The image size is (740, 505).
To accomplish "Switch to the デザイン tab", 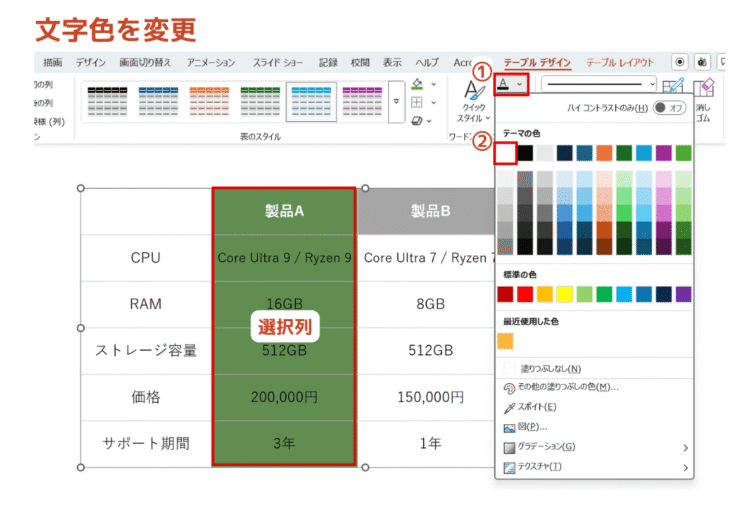I will [x=91, y=62].
